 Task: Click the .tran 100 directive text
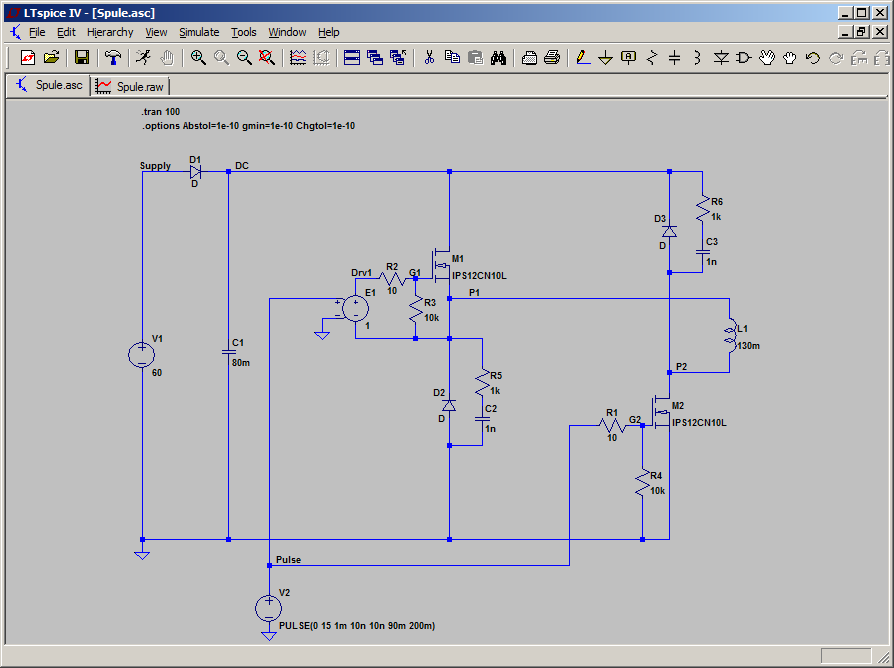[x=161, y=111]
